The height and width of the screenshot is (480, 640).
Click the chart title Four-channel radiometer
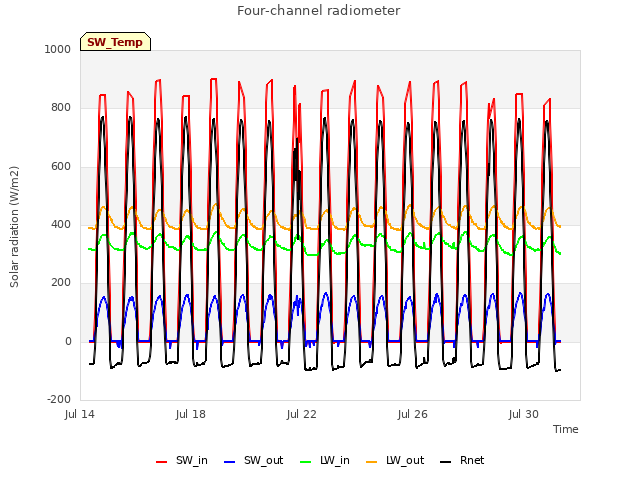(319, 11)
